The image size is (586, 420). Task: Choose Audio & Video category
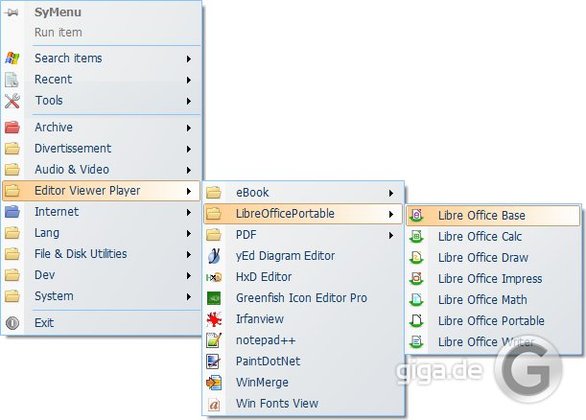101,170
